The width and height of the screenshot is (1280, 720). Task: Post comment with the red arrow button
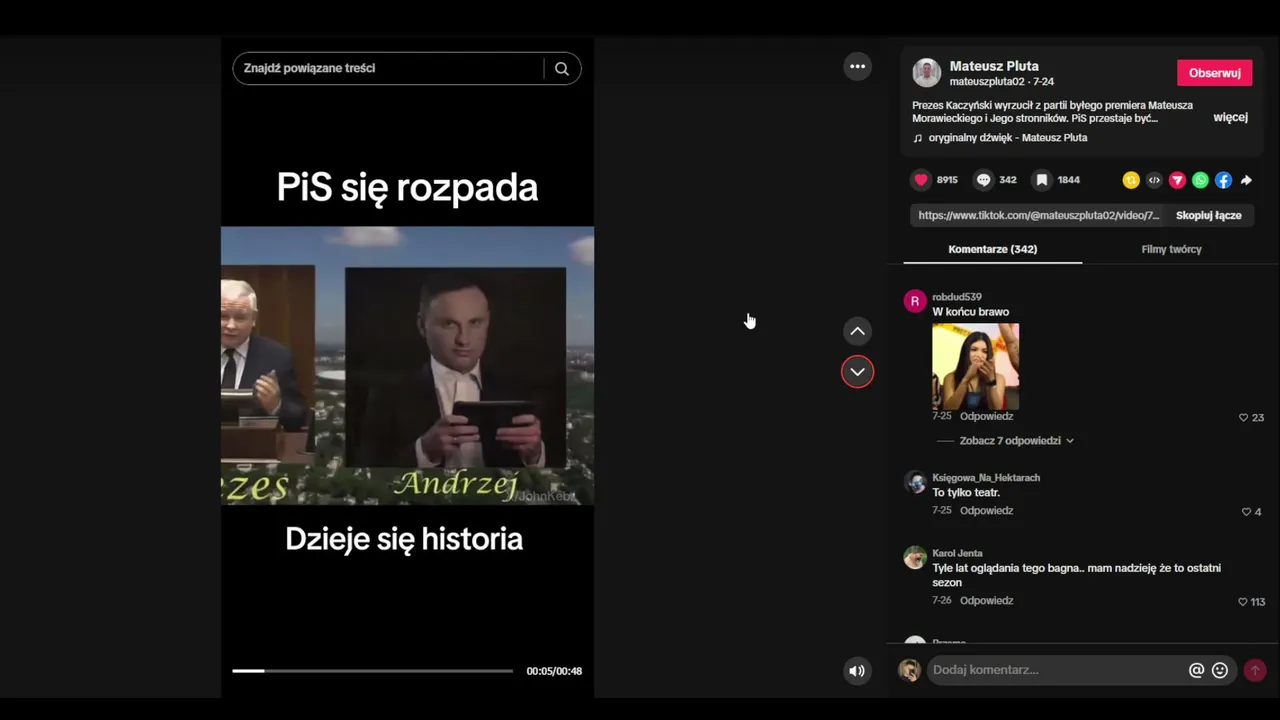click(1254, 670)
